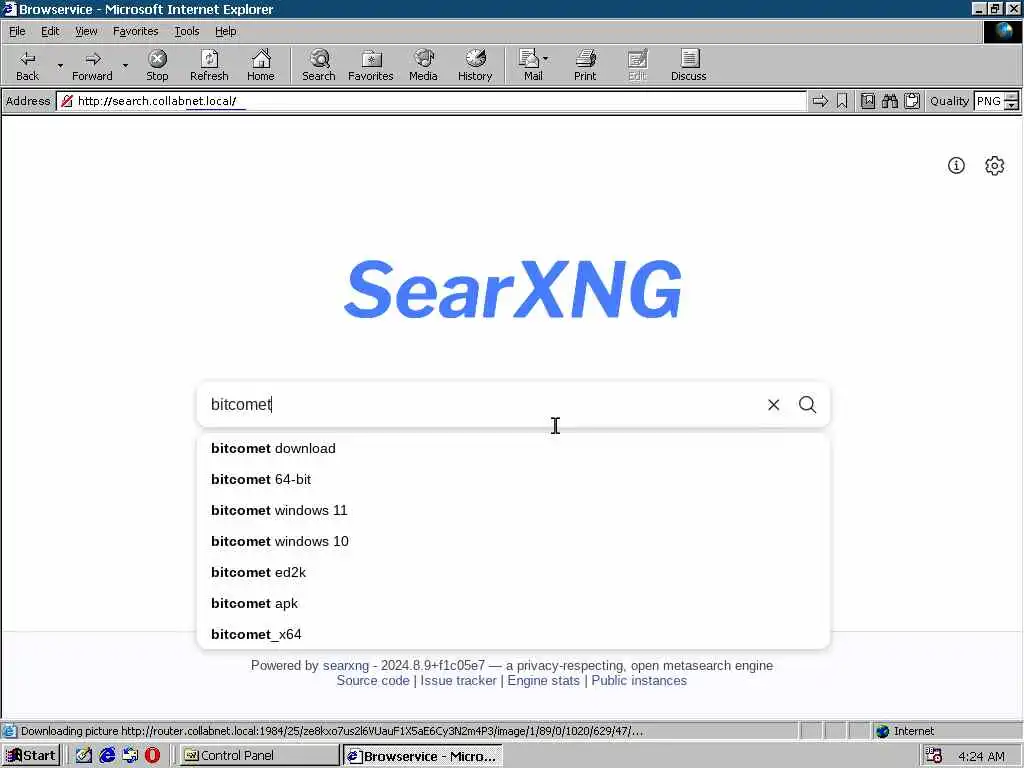Go to the Home page icon
1024x768 pixels.
(x=261, y=65)
